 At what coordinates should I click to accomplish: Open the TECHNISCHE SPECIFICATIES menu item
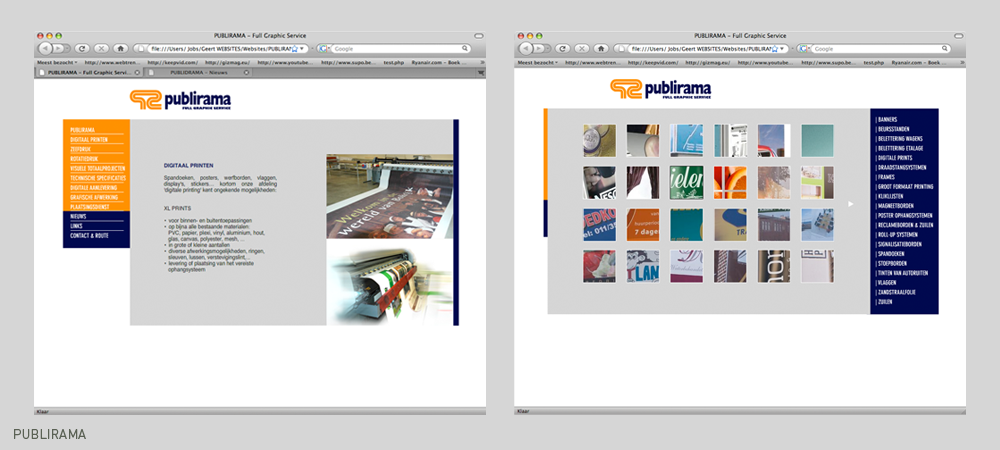(98, 178)
